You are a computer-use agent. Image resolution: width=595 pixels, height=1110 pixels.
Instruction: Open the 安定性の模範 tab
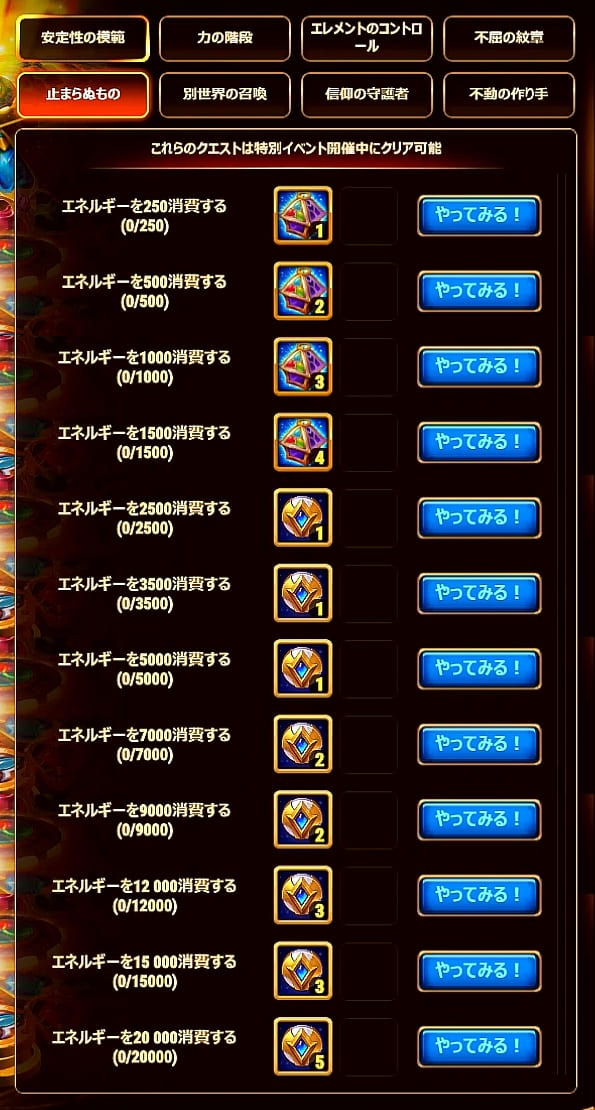coord(83,38)
